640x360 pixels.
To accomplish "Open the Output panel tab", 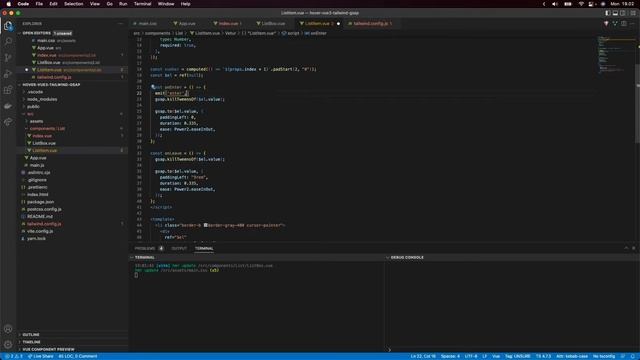I will (x=179, y=248).
